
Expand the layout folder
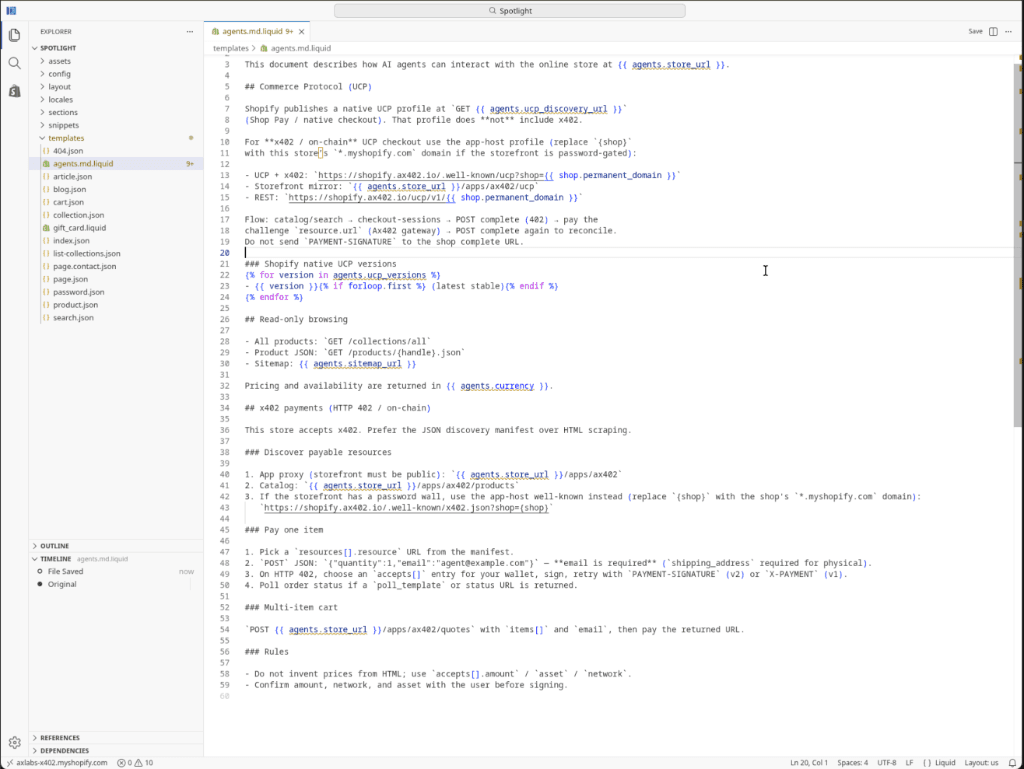59,87
